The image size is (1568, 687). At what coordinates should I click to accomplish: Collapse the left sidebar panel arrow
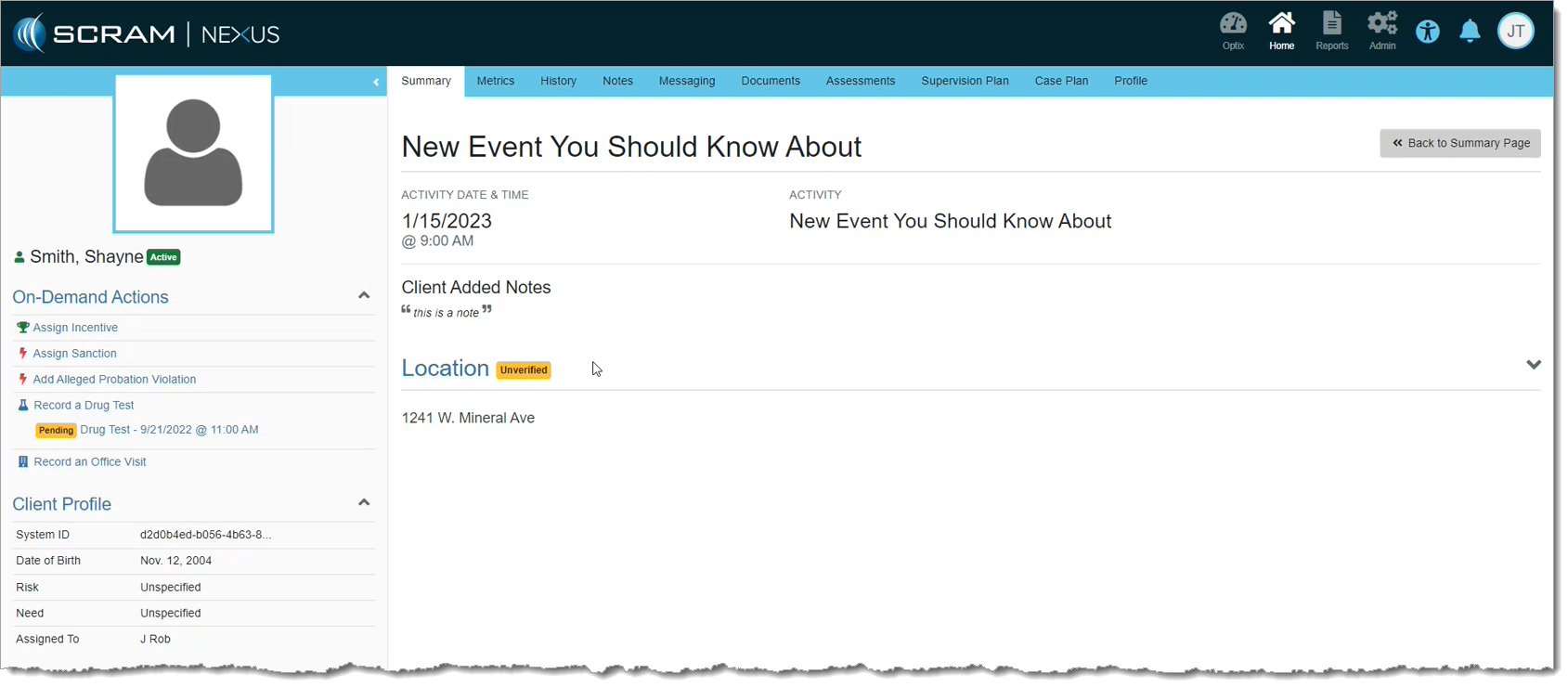tap(376, 83)
